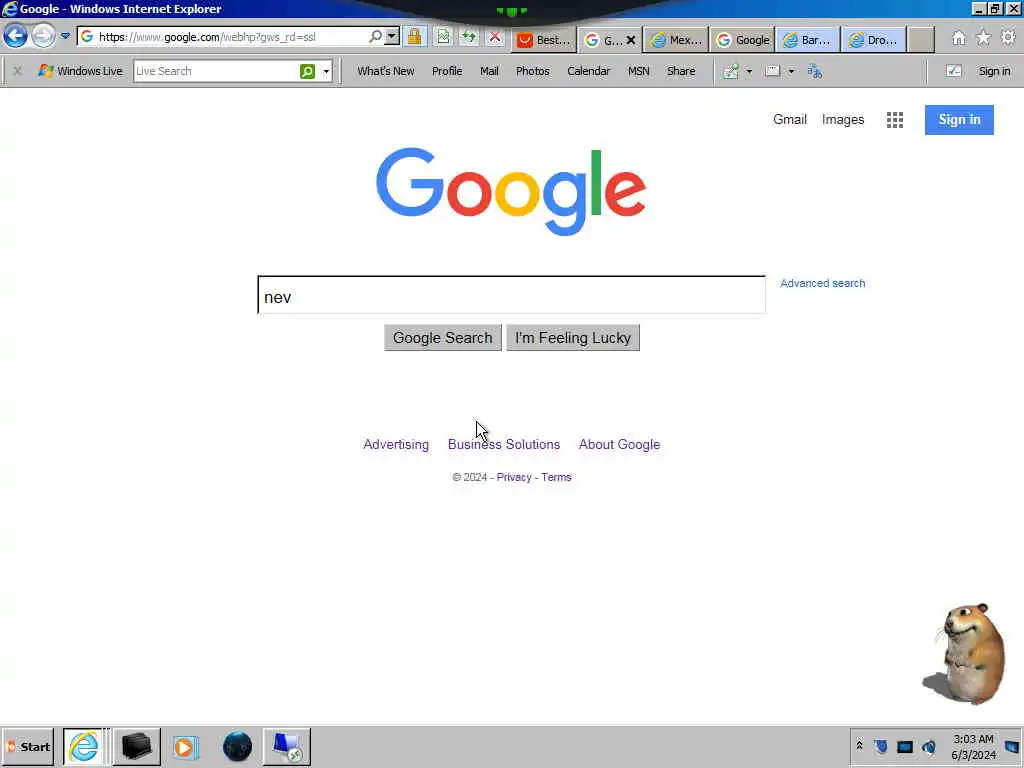The height and width of the screenshot is (768, 1024).
Task: Click the security padlock icon
Action: click(x=414, y=37)
